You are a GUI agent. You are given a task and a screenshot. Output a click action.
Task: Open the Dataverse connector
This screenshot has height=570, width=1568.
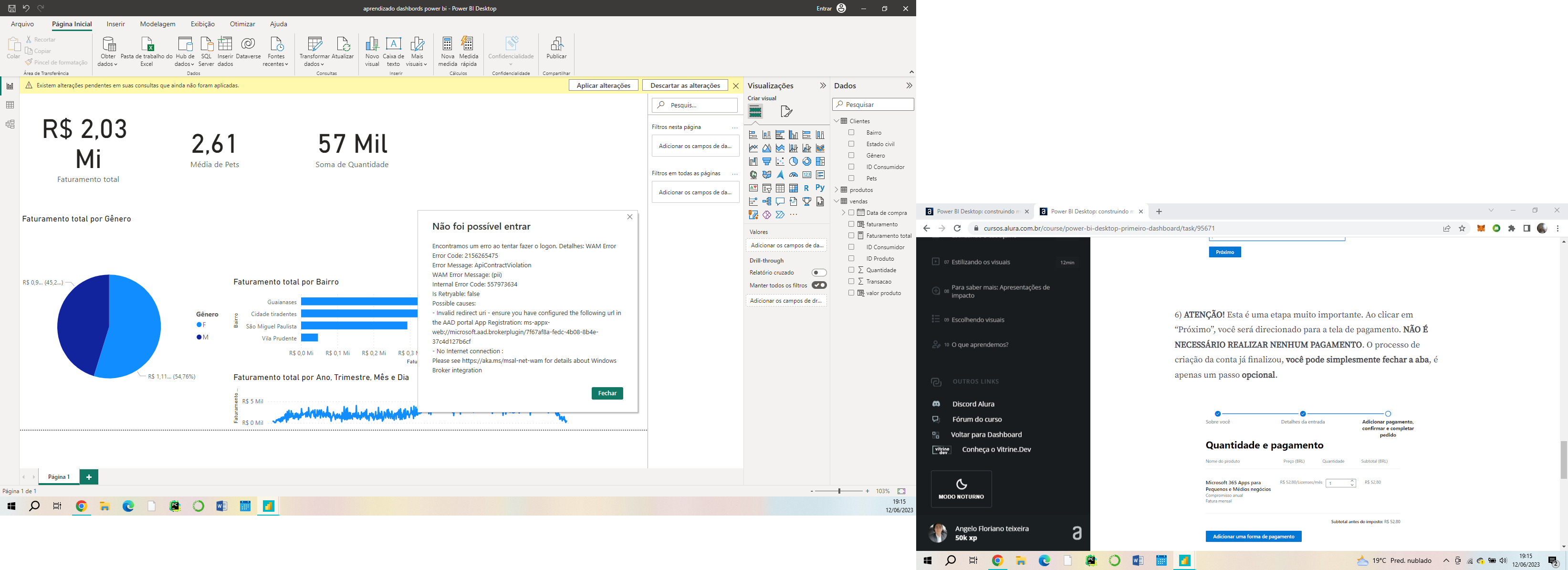(248, 49)
